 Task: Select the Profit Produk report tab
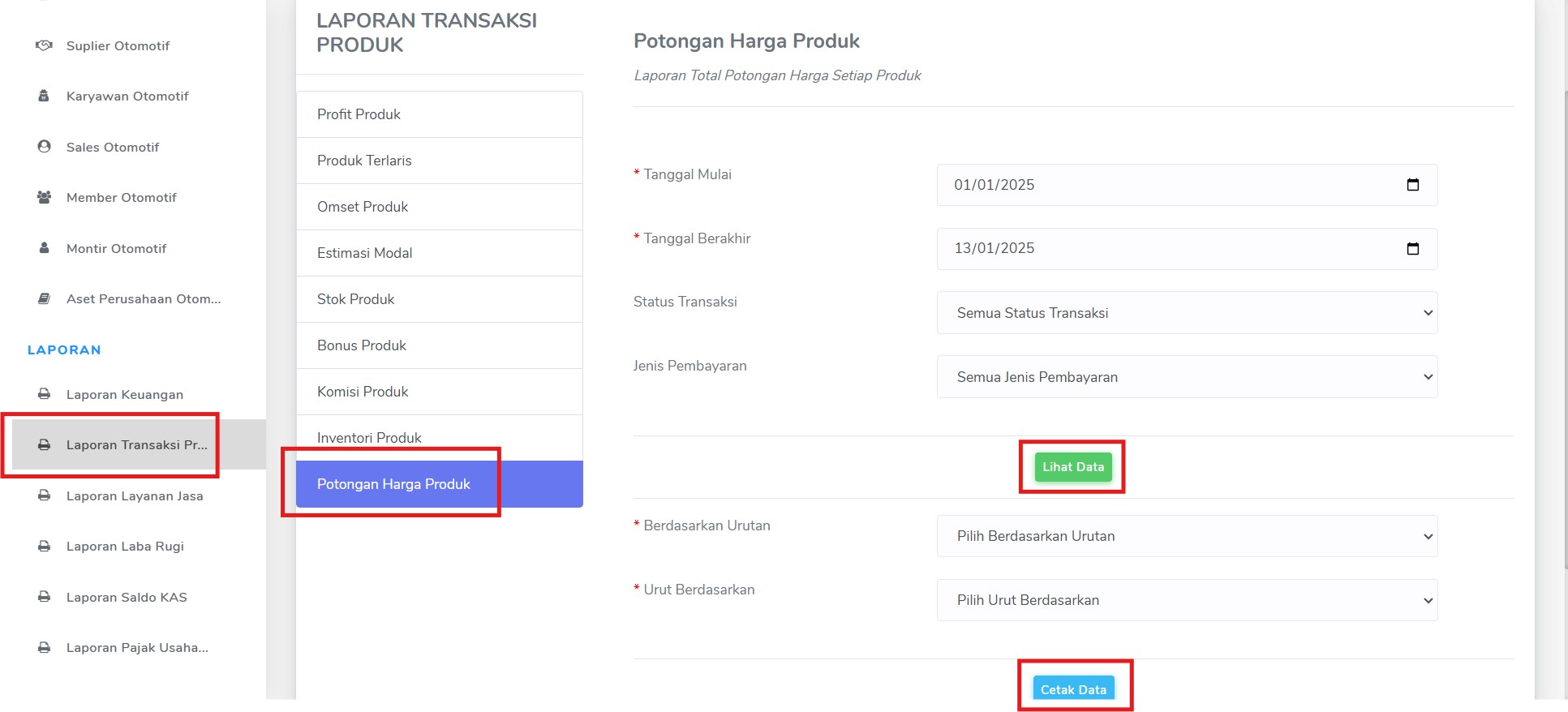440,114
